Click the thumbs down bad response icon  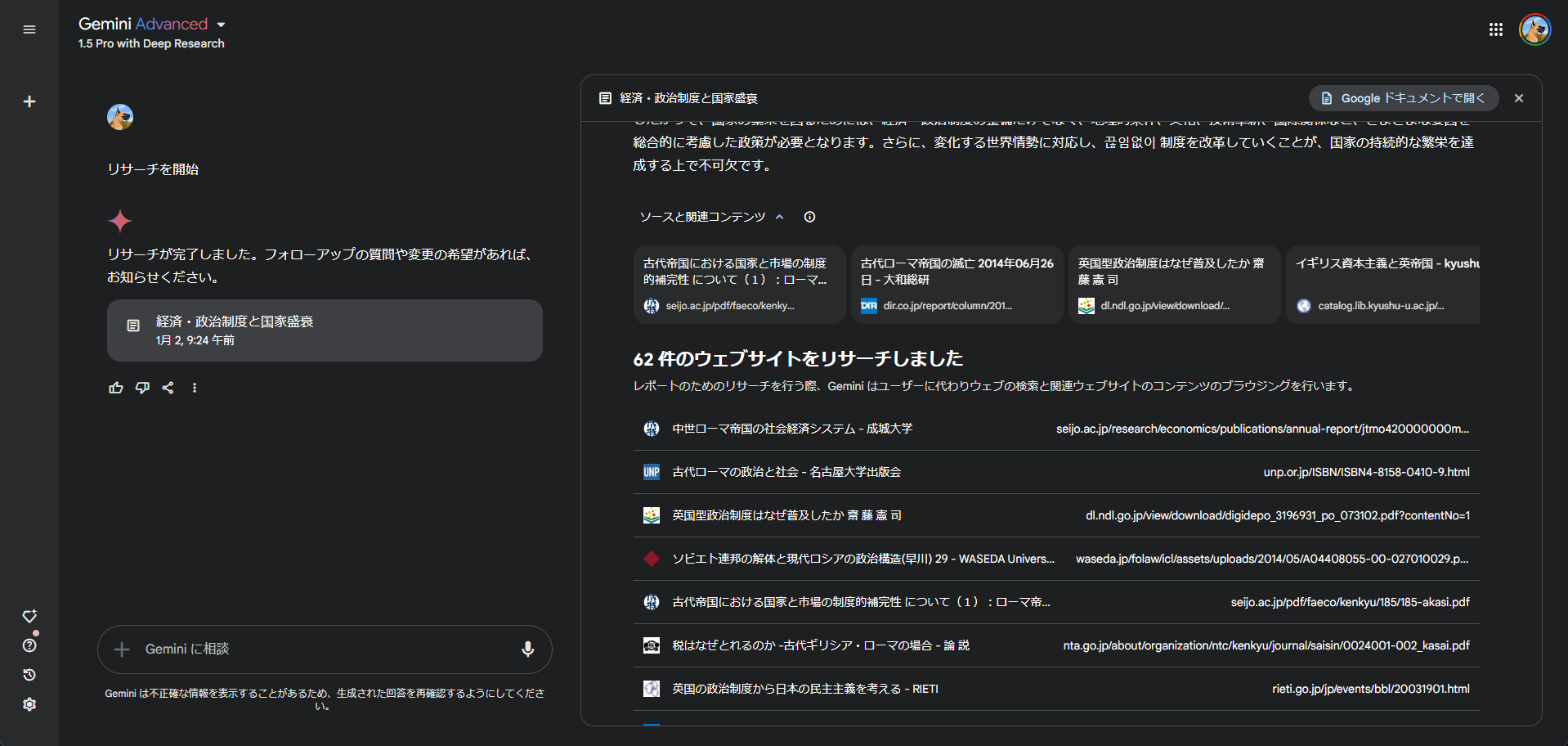tap(142, 388)
